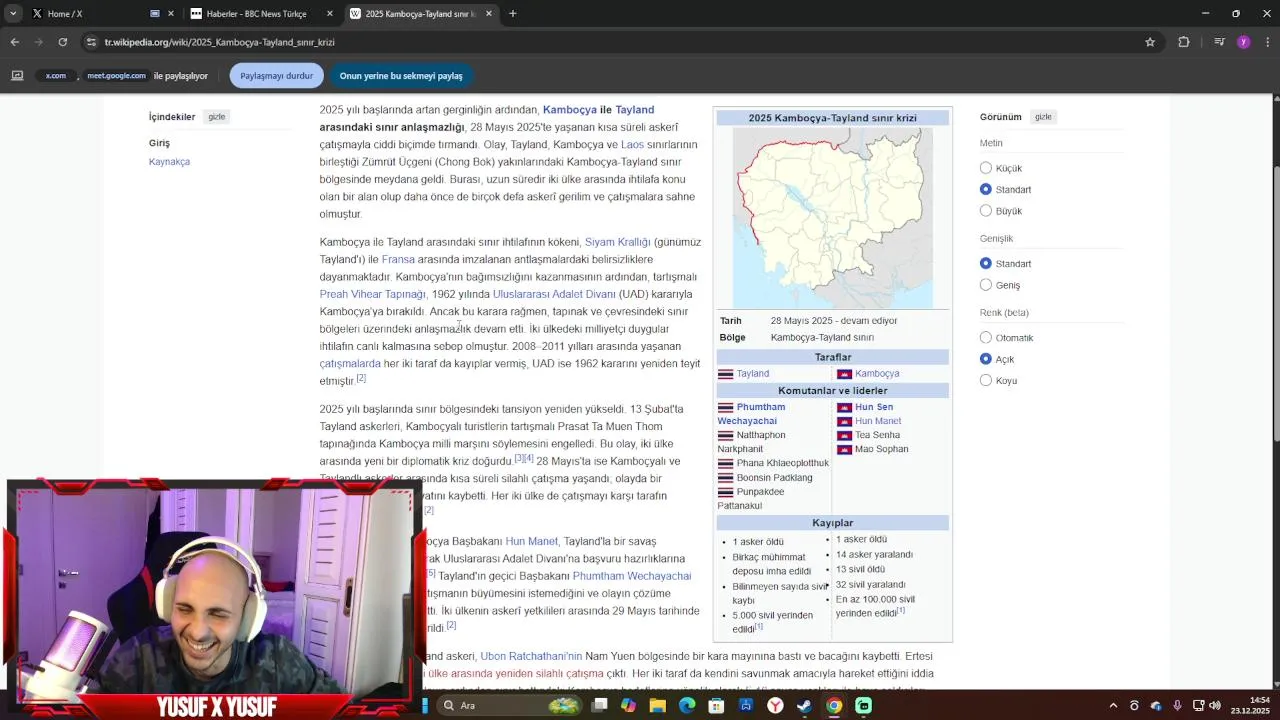Open the çatışmalarda link
1280x720 pixels.
350,364
